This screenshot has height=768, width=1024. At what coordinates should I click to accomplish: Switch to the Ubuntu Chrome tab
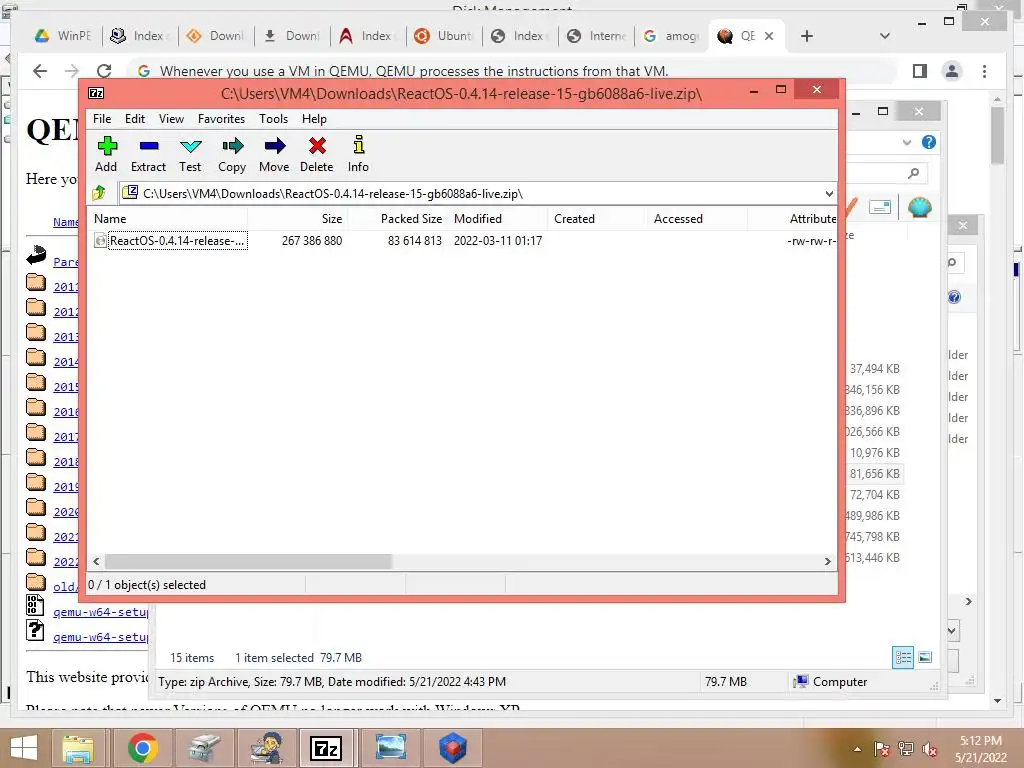point(444,36)
